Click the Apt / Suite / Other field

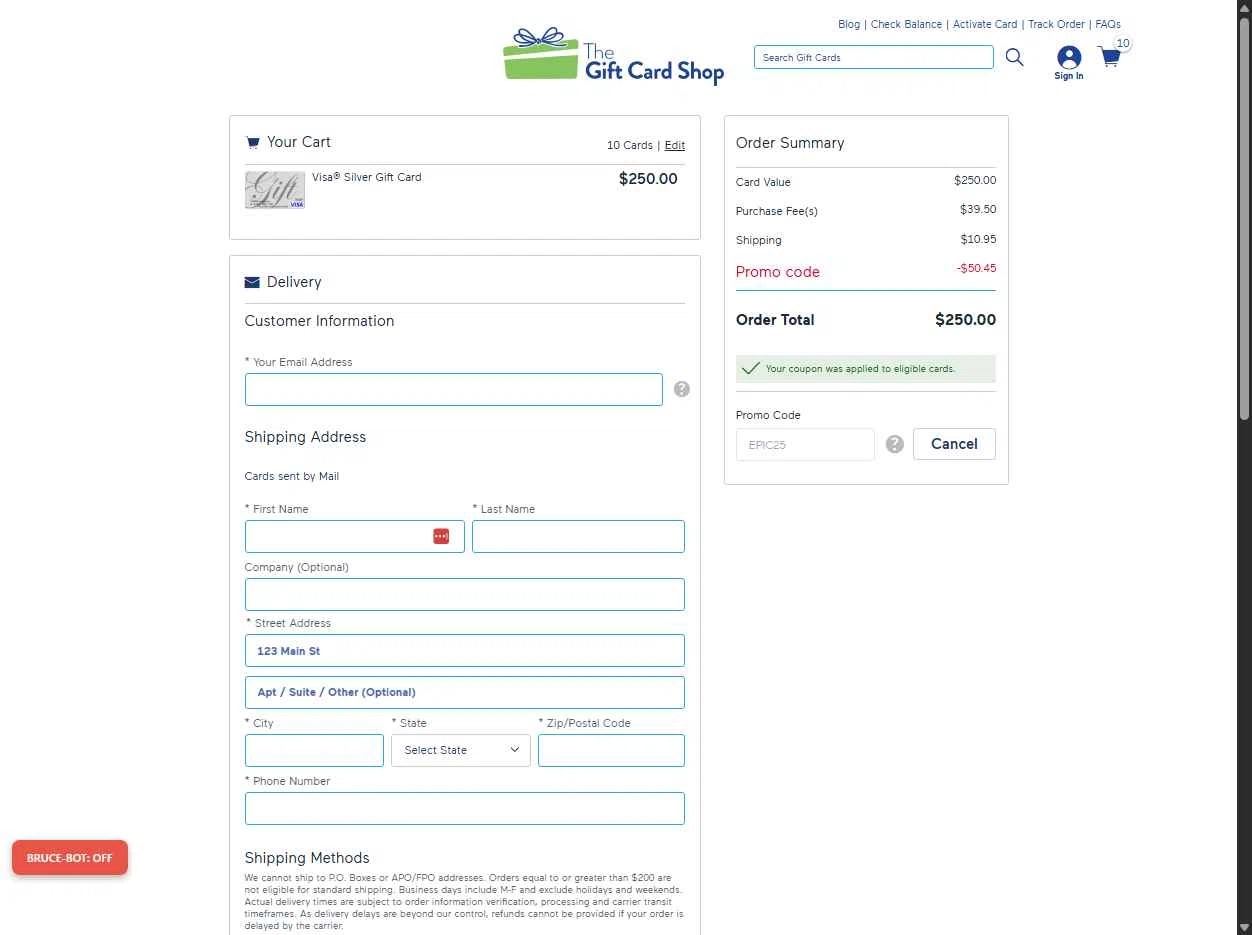[465, 692]
